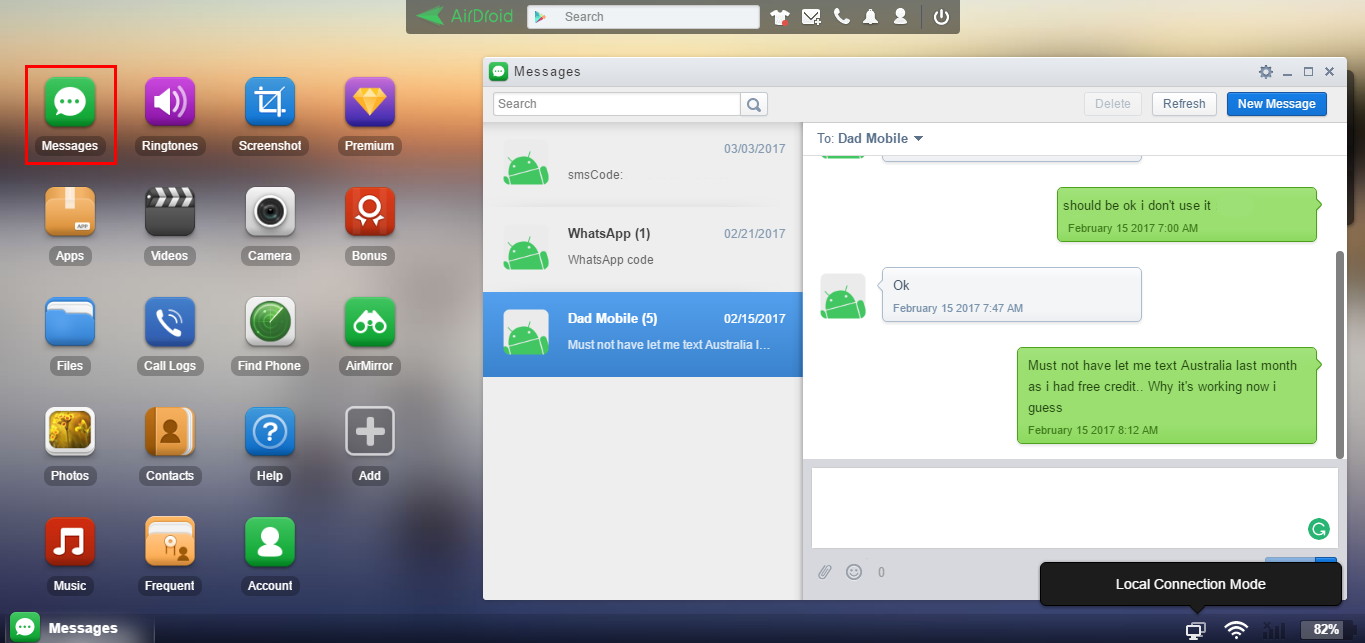Click the Messages search field
This screenshot has width=1365, height=643.
point(617,104)
